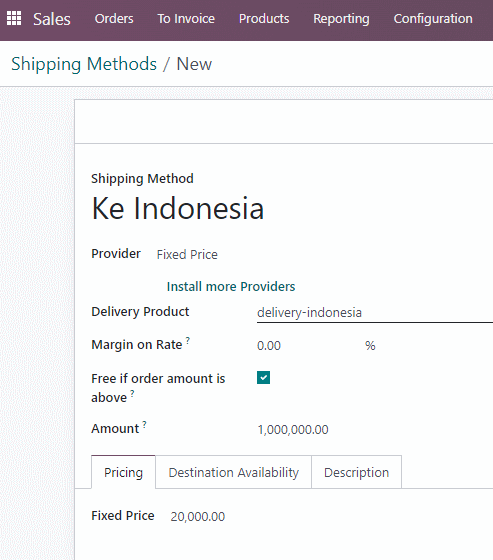Open the Configuration menu
493x560 pixels.
(x=433, y=19)
